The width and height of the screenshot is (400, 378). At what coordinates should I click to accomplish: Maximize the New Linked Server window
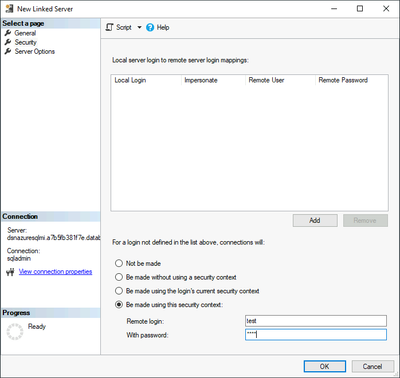[360, 9]
